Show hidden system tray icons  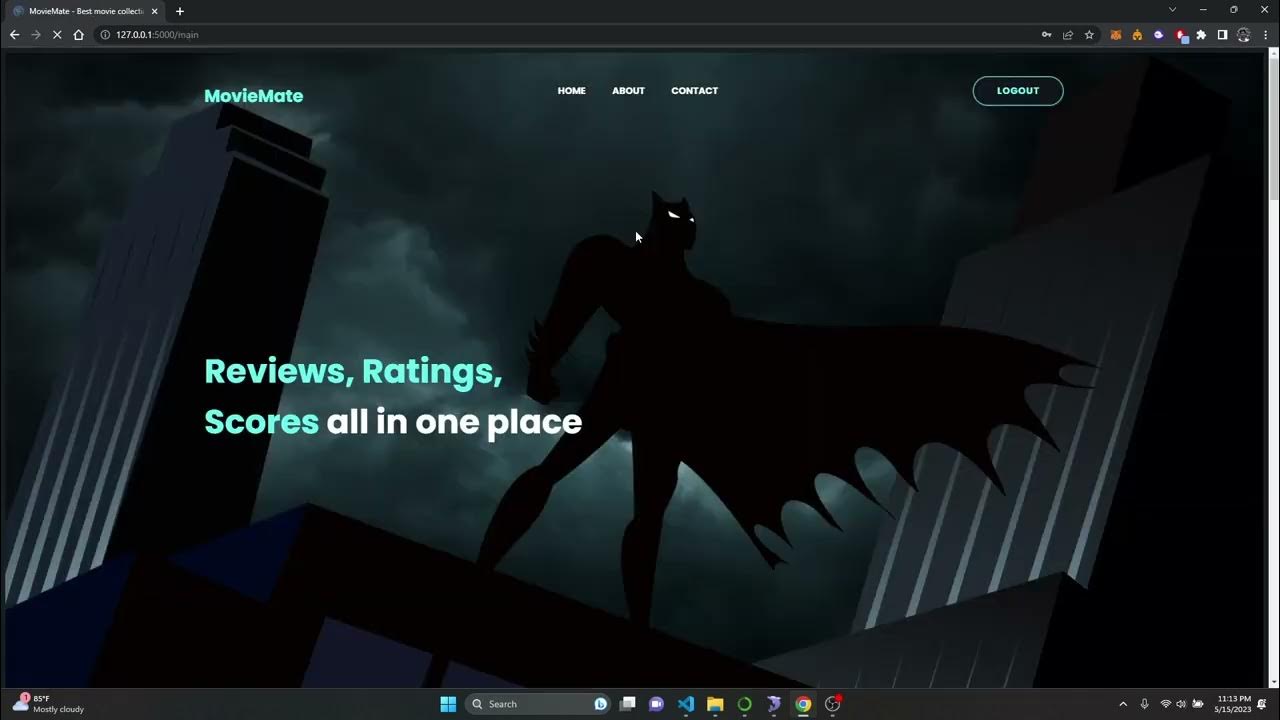(x=1123, y=704)
